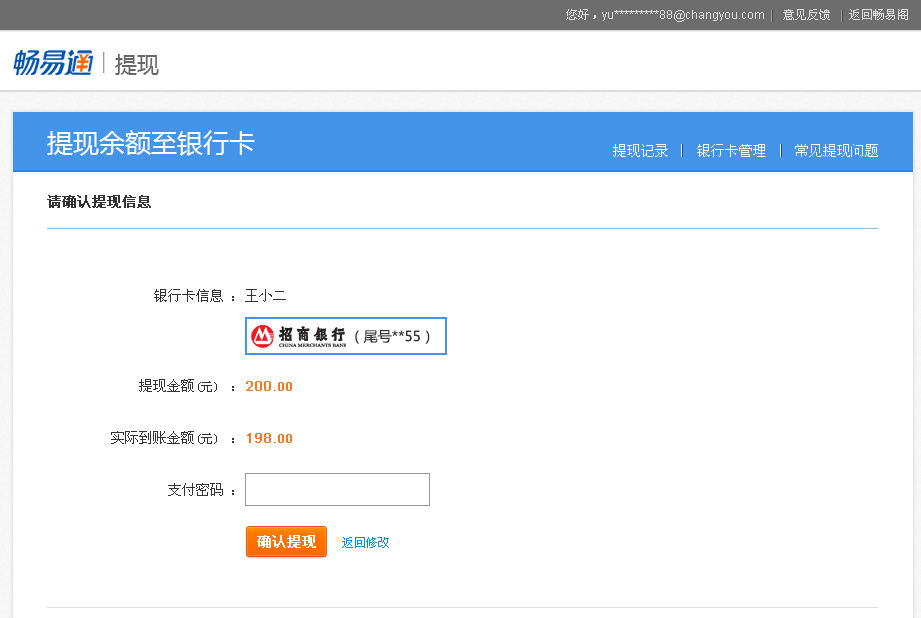921x618 pixels.
Task: Click the 198.00 actual received amount
Action: coord(269,439)
